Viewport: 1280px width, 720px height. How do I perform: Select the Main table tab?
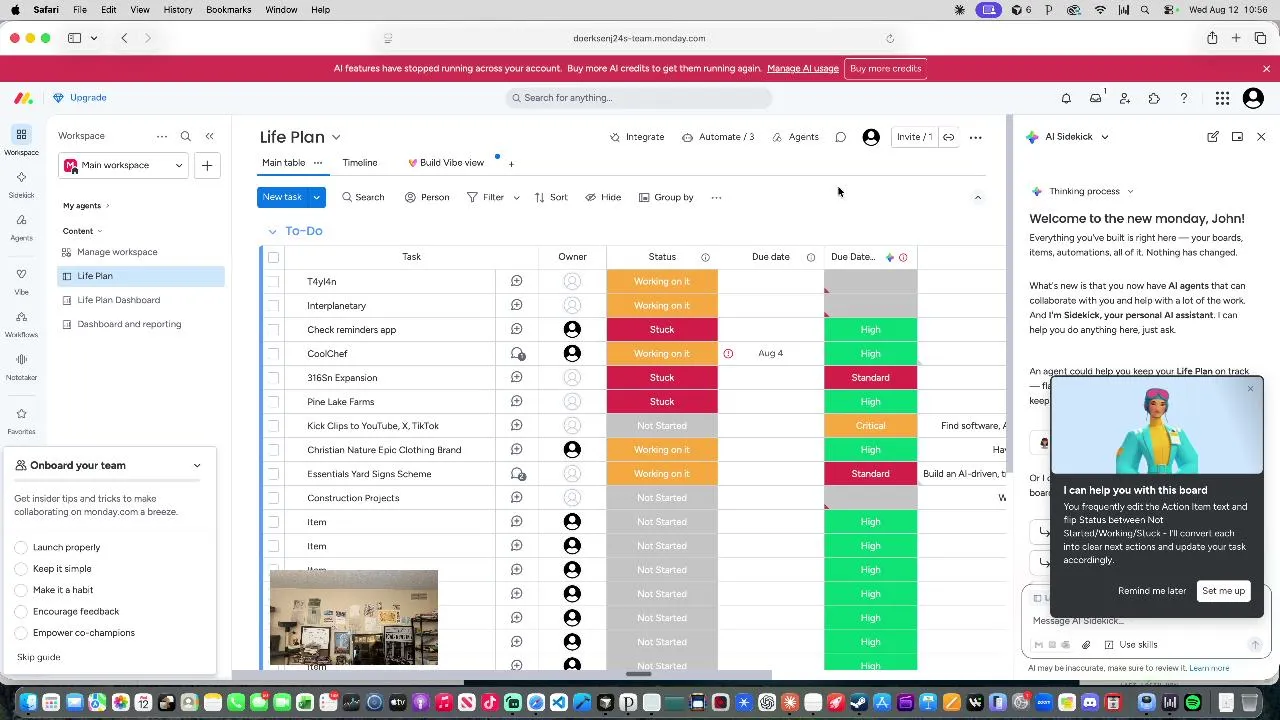click(284, 163)
